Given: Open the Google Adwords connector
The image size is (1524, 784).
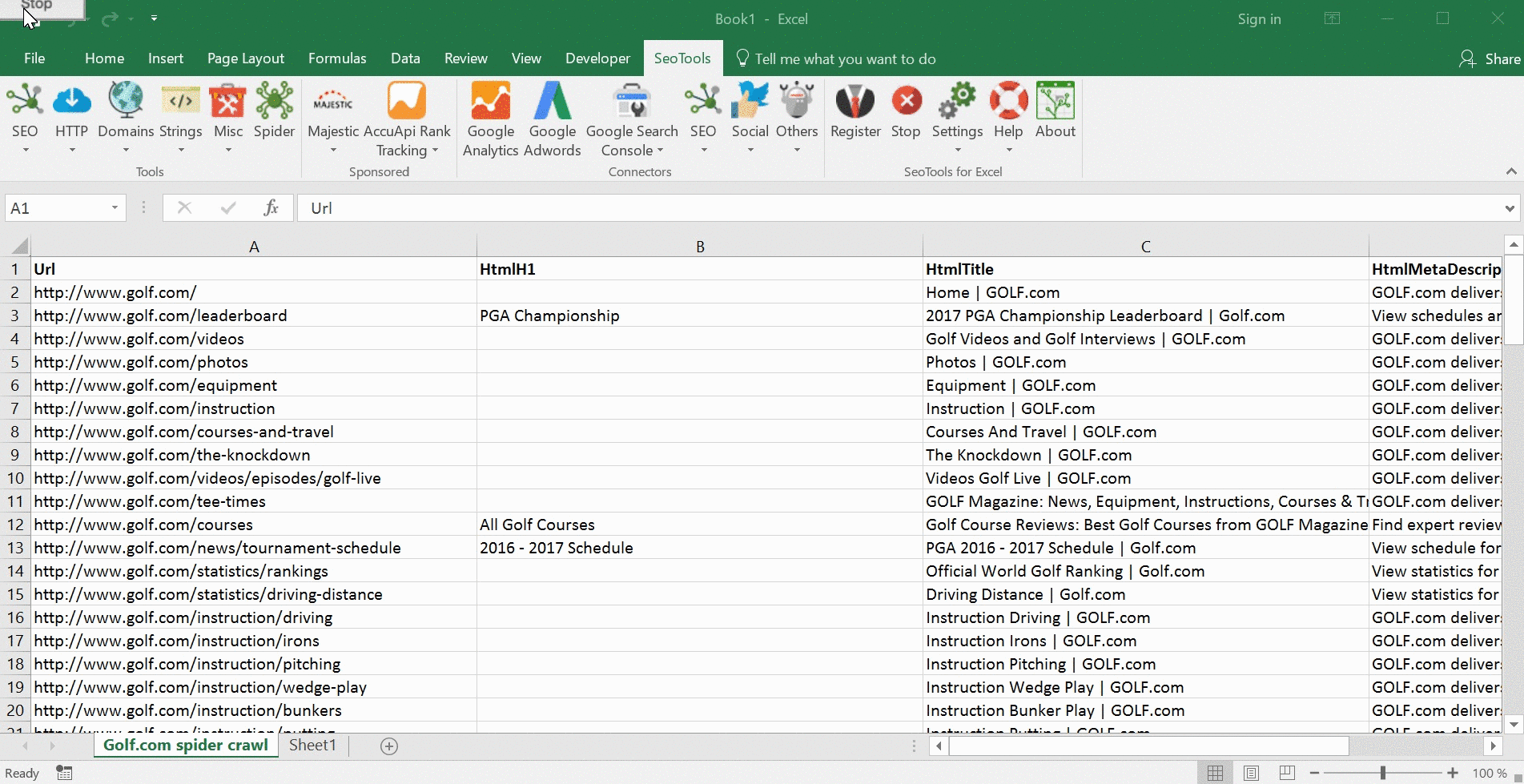Looking at the screenshot, I should point(553,118).
